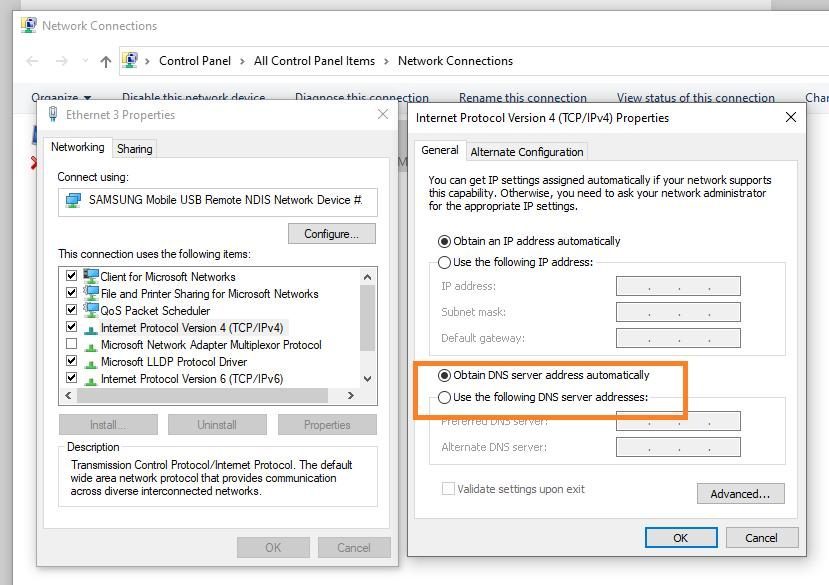The width and height of the screenshot is (829, 585).
Task: Click the Client for Microsoft Networks icon
Action: [x=91, y=276]
